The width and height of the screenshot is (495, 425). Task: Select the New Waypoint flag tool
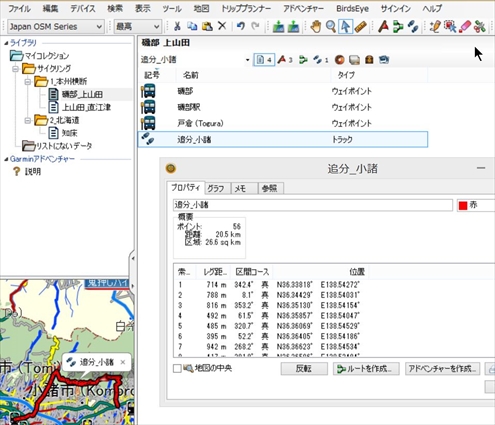pos(383,26)
